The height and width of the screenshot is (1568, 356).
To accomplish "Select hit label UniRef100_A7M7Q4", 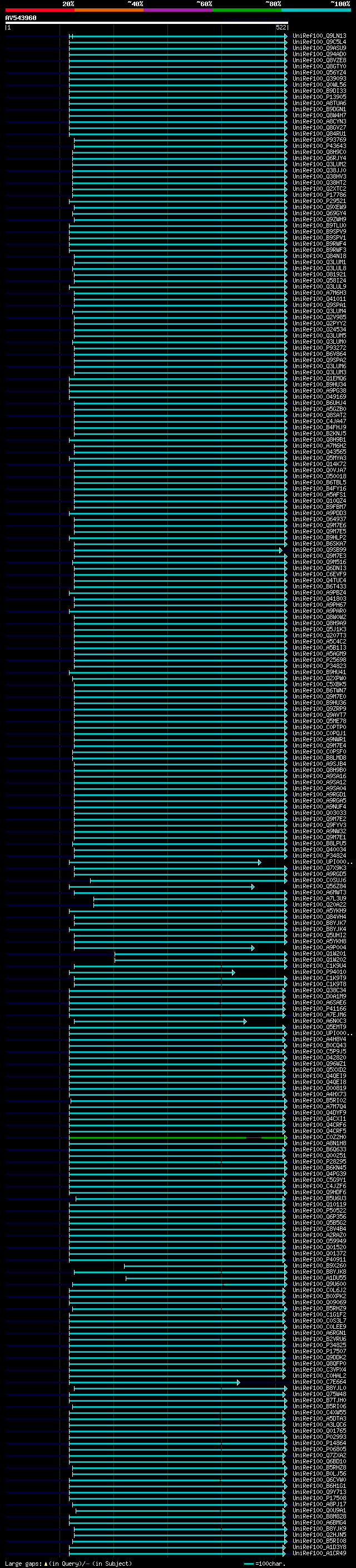I will coord(319,1106).
